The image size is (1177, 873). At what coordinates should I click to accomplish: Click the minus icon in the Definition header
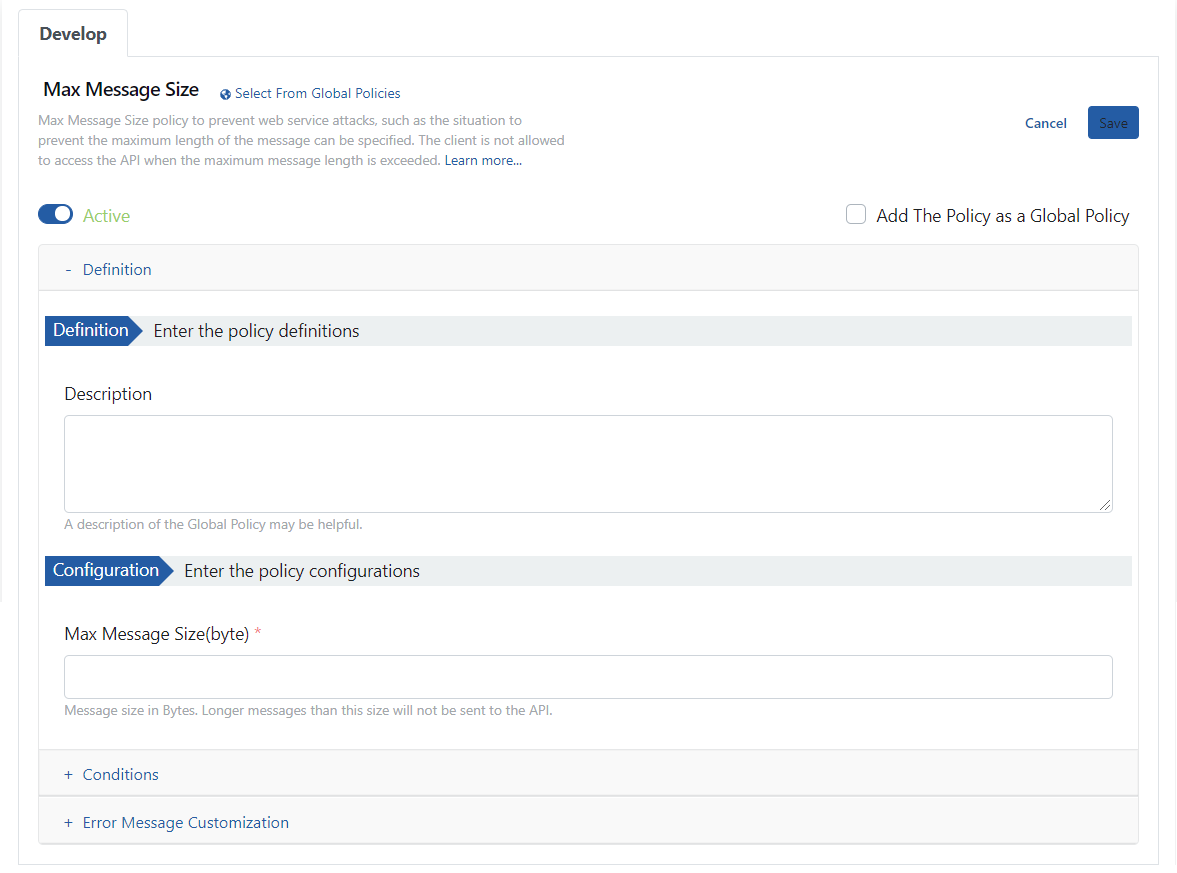68,270
